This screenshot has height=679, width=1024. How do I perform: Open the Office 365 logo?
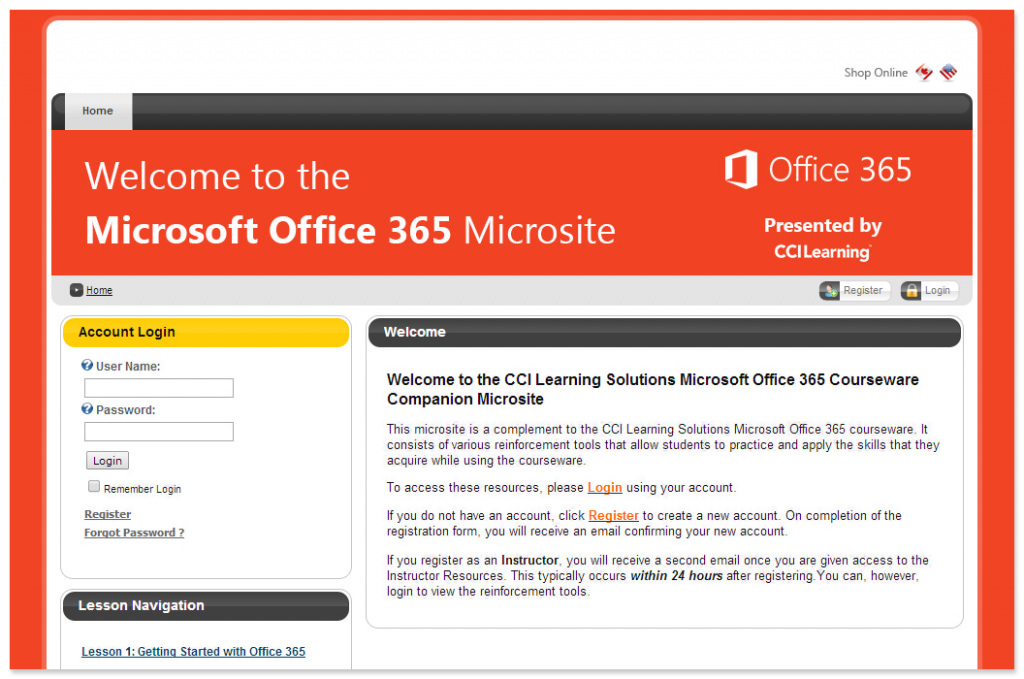click(x=815, y=169)
